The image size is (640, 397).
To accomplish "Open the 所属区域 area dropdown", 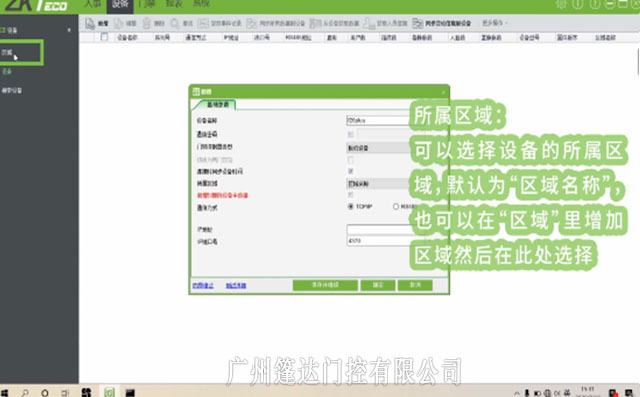I will click(378, 184).
